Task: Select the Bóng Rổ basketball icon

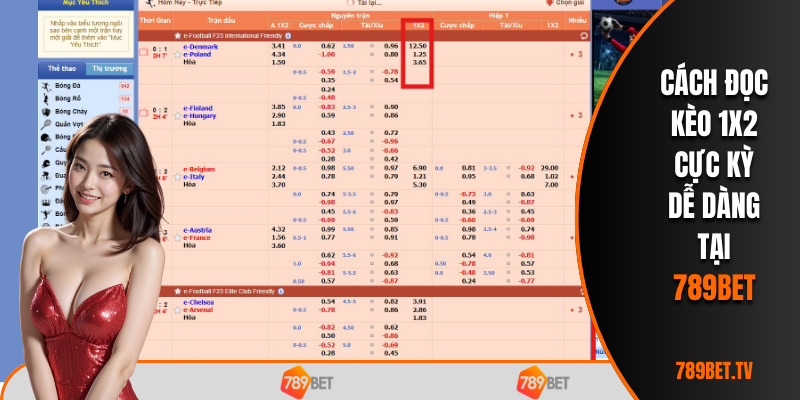Action: [x=46, y=98]
